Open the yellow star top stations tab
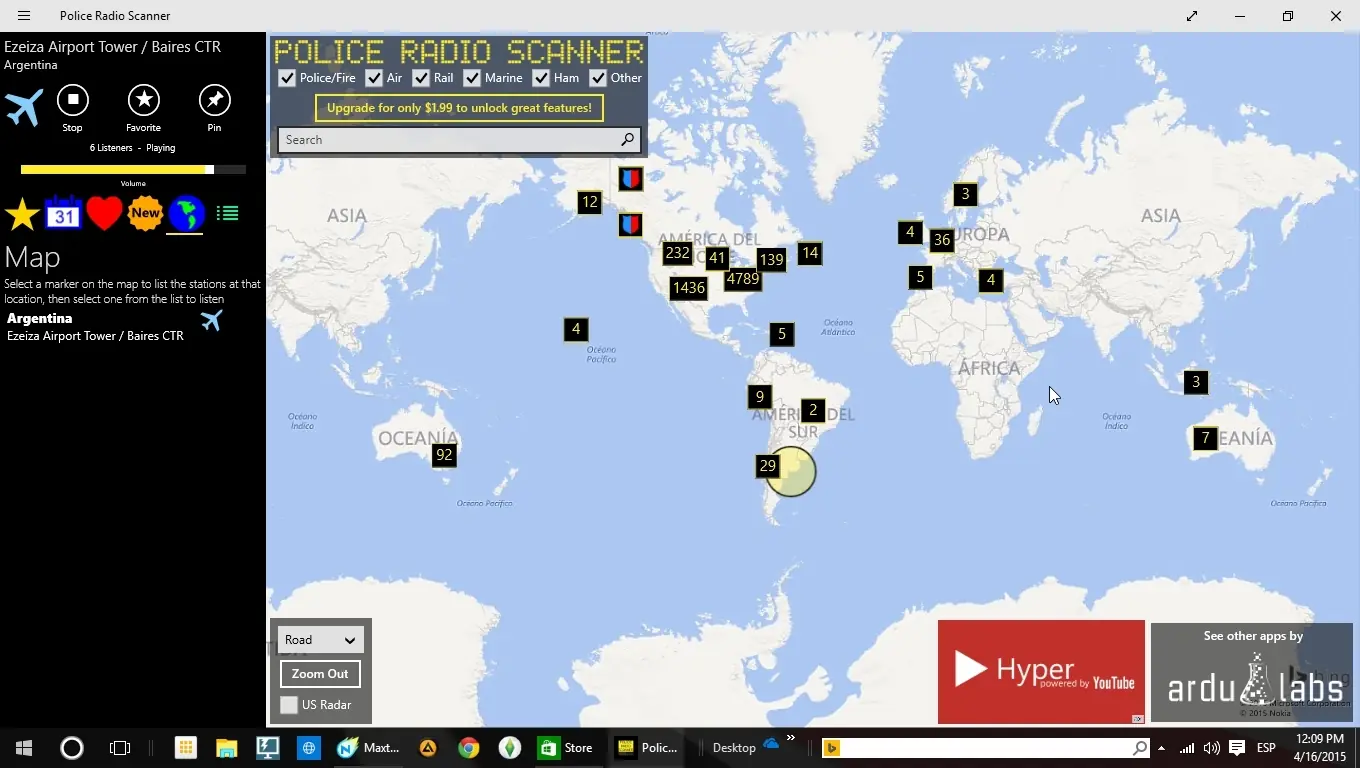1360x768 pixels. click(x=22, y=214)
